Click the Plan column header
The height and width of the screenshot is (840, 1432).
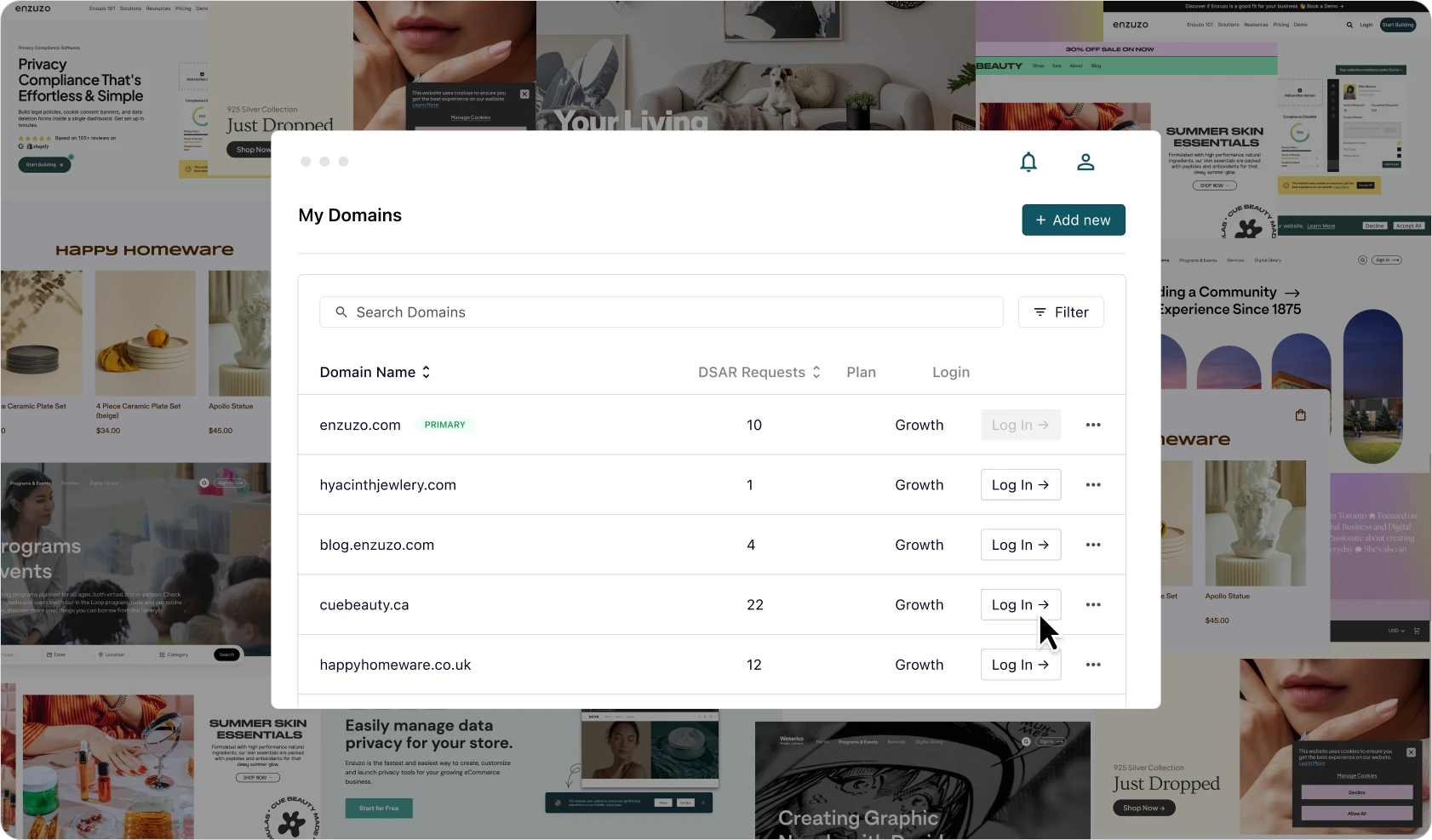tap(861, 372)
